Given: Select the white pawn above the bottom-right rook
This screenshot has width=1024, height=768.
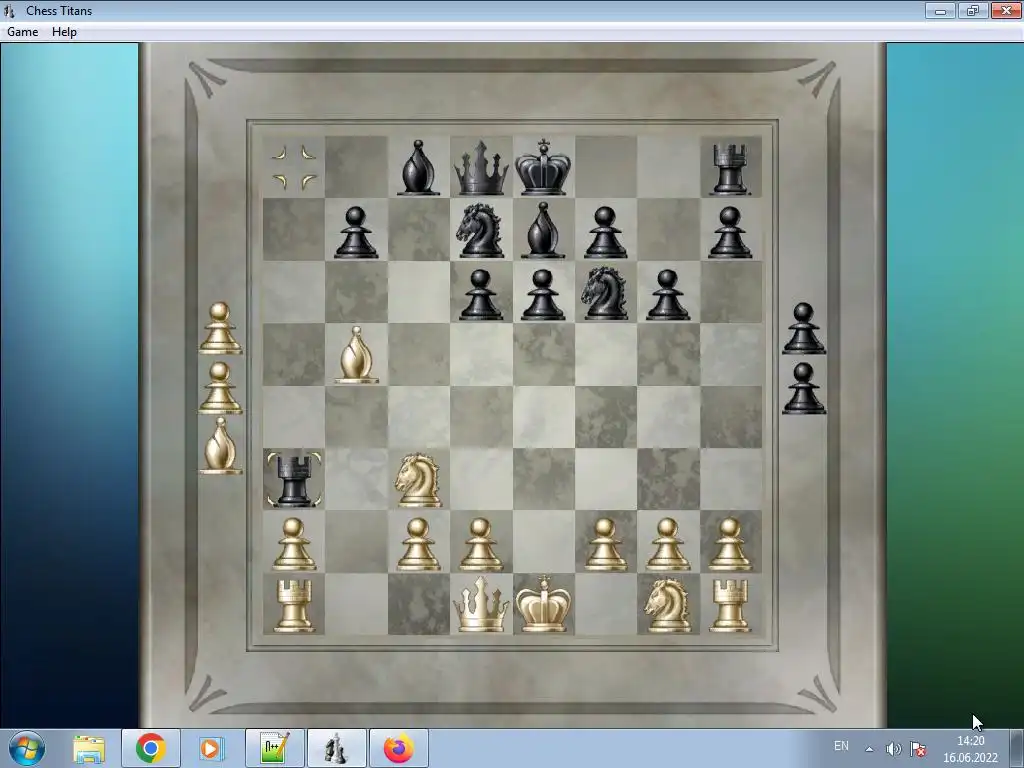Looking at the screenshot, I should pyautogui.click(x=729, y=544).
